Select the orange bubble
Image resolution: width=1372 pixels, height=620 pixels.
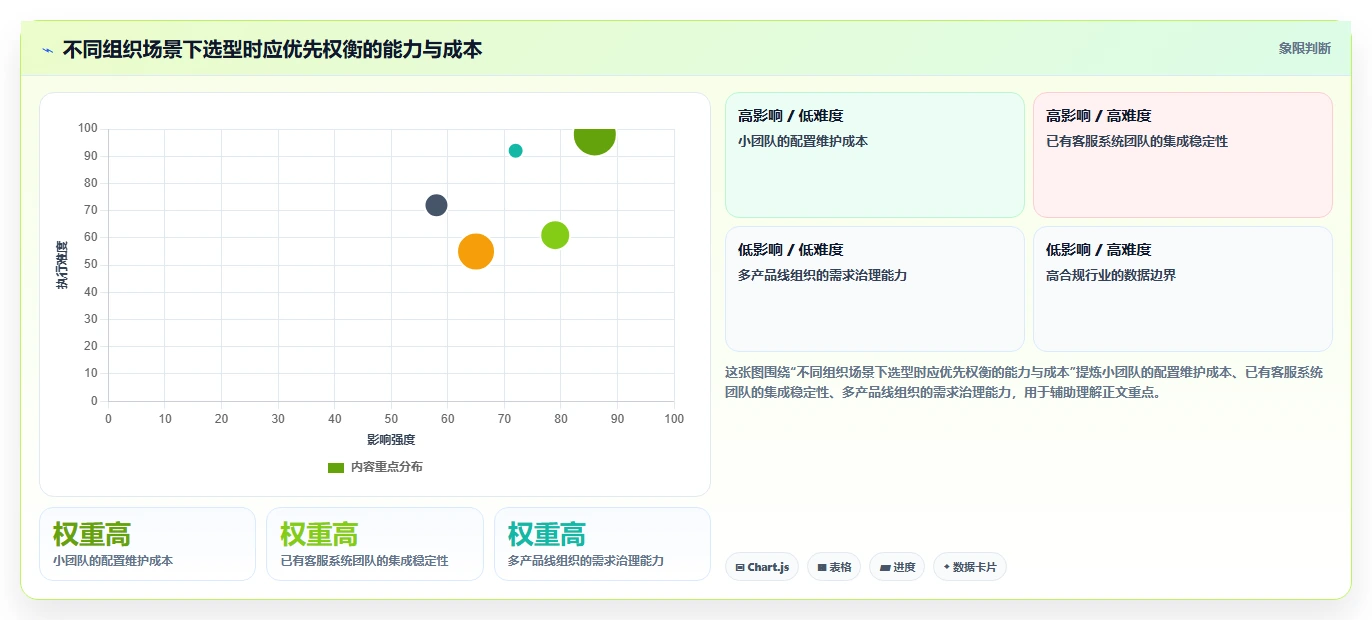tap(476, 251)
